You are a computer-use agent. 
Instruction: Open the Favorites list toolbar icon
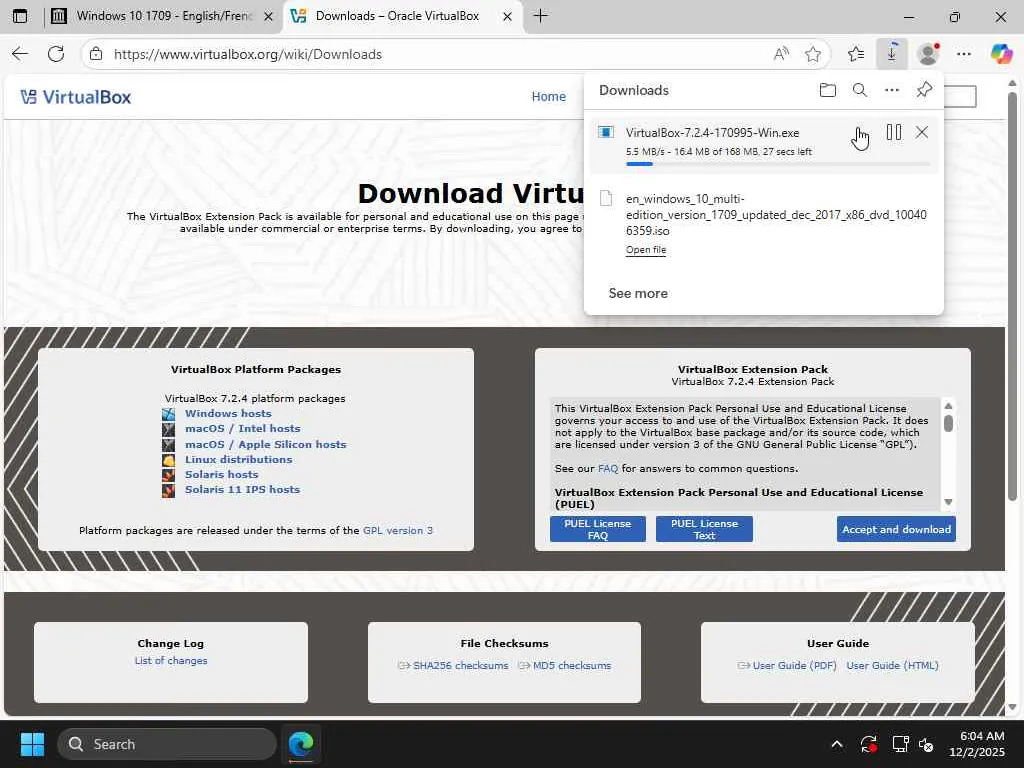point(856,54)
